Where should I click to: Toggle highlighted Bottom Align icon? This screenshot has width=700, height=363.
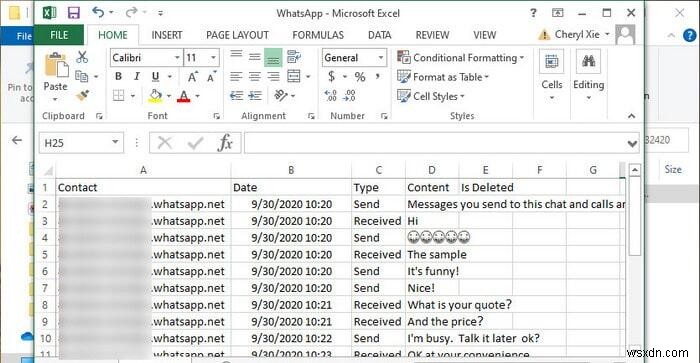(x=273, y=57)
